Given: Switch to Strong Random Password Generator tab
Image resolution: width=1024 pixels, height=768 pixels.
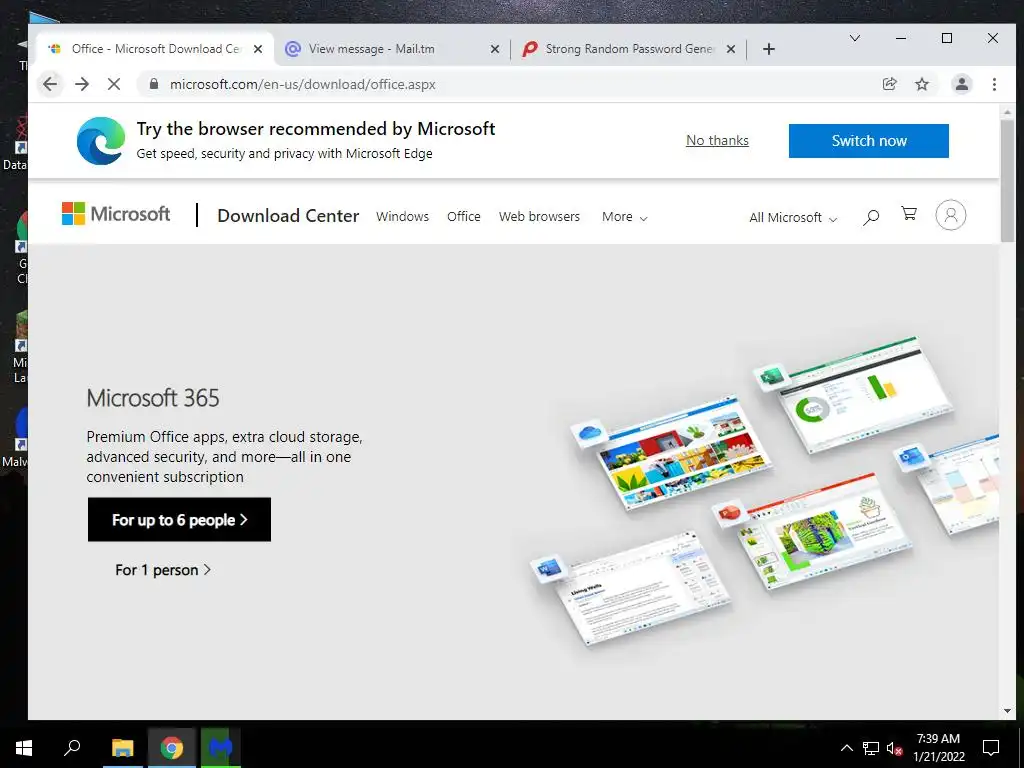Looking at the screenshot, I should [x=628, y=49].
